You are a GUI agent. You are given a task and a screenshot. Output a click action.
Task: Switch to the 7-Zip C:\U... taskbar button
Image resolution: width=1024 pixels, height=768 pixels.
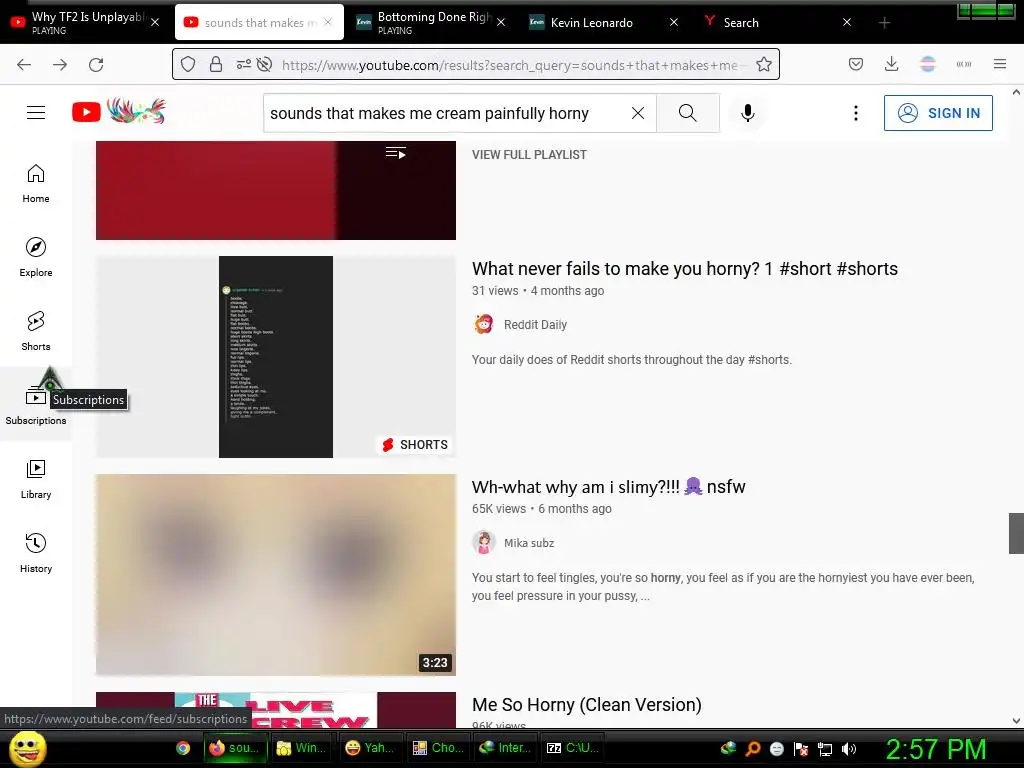click(573, 748)
